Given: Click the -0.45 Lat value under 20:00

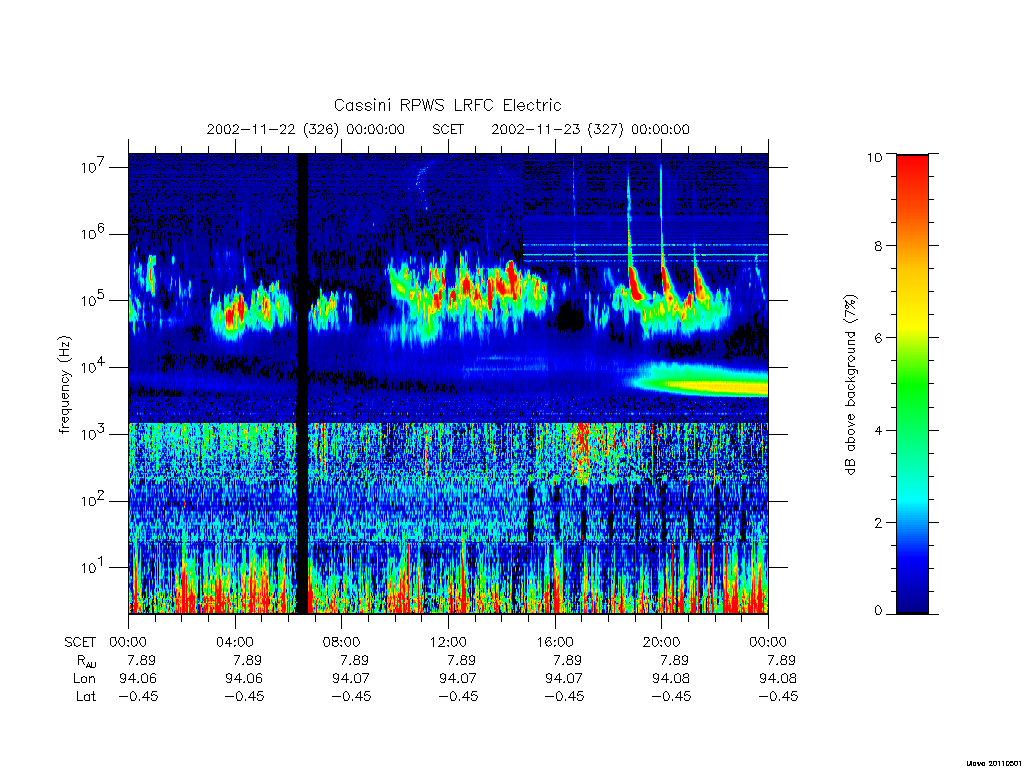Looking at the screenshot, I should point(671,696).
